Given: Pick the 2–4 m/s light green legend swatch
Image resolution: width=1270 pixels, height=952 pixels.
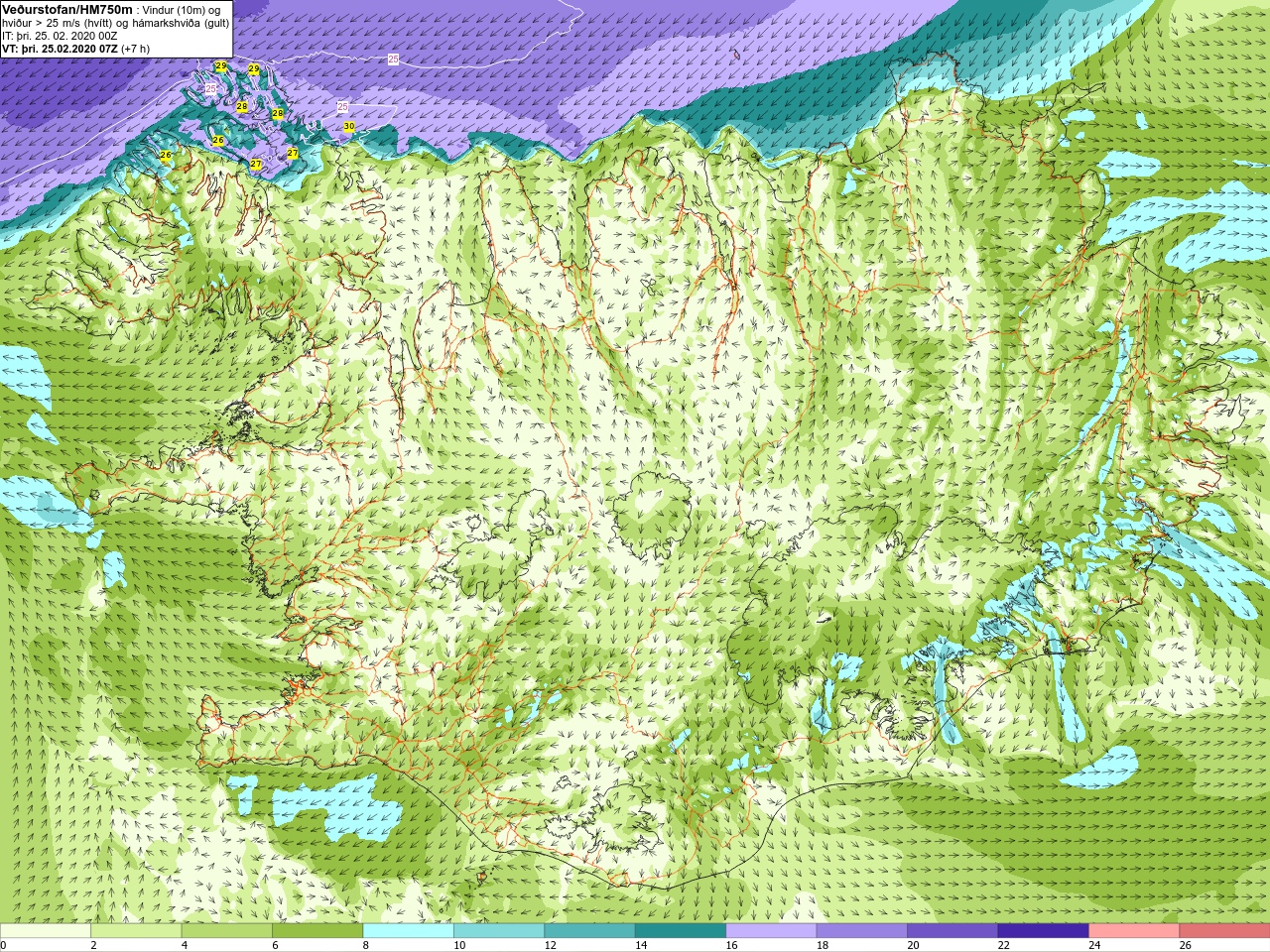Looking at the screenshot, I should click(136, 931).
